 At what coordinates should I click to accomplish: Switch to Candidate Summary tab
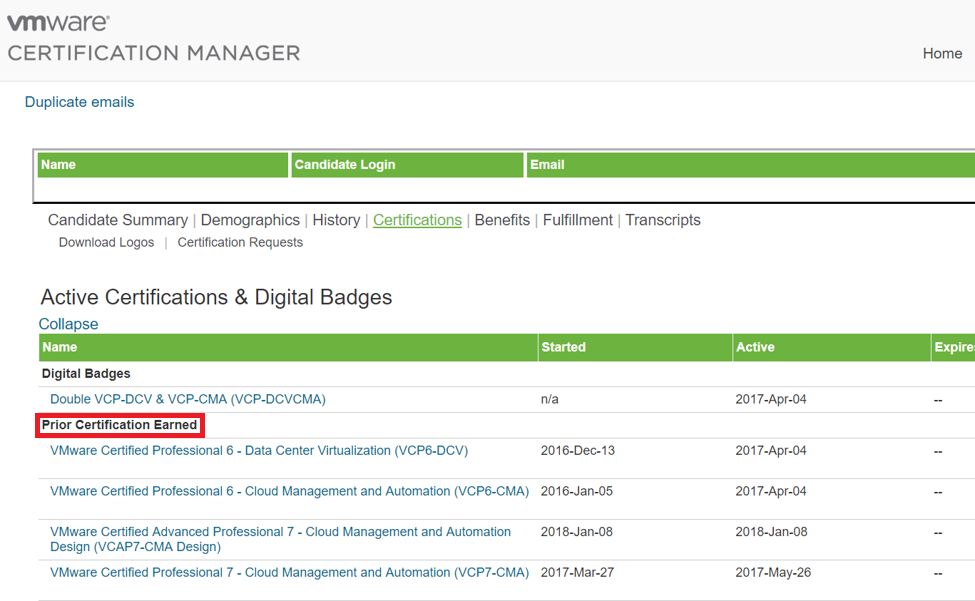pyautogui.click(x=117, y=220)
